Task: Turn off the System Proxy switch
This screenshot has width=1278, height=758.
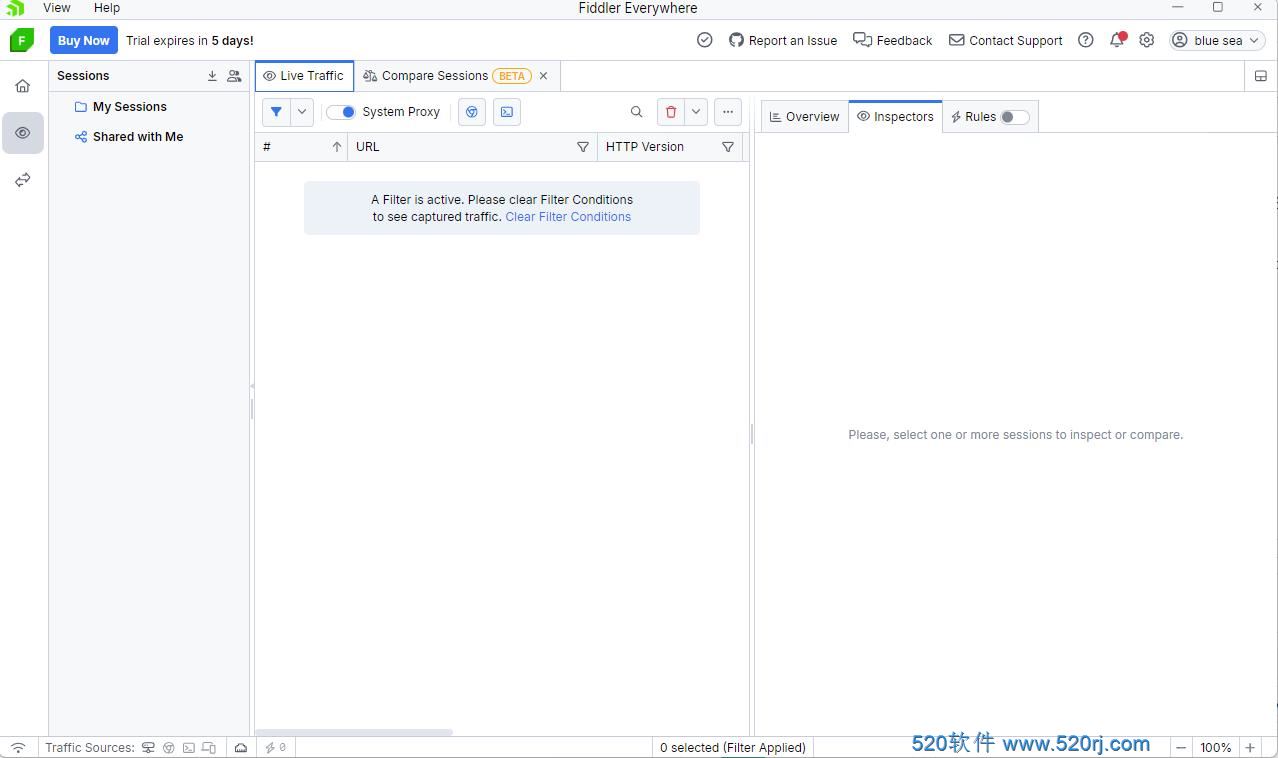Action: [x=341, y=112]
